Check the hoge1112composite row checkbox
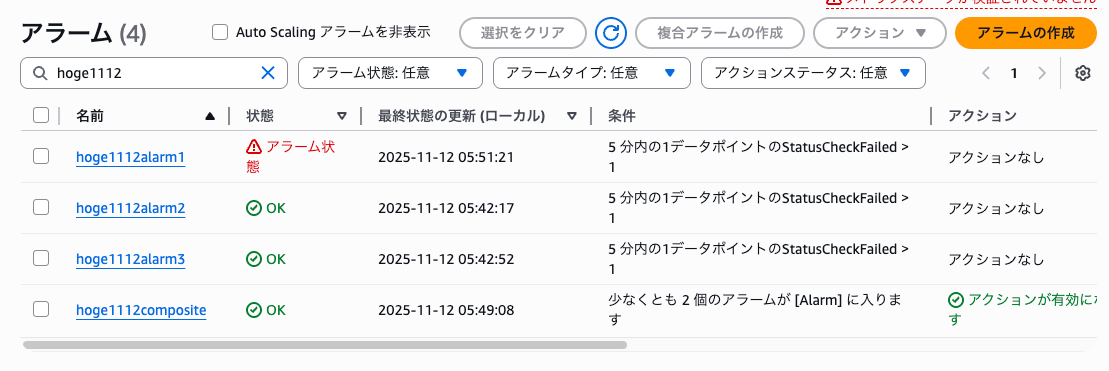This screenshot has height=371, width=1109. click(41, 309)
